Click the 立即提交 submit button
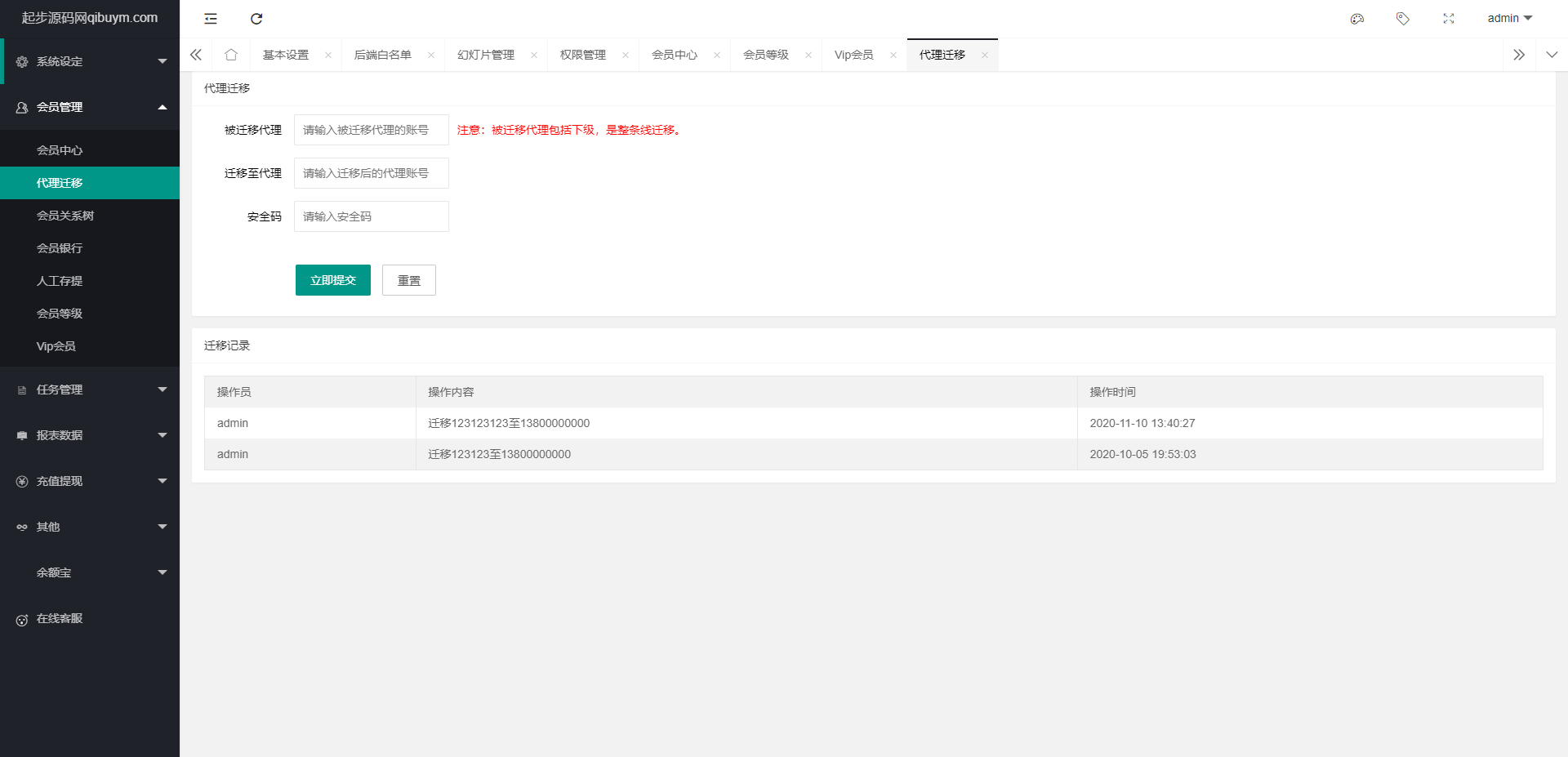This screenshot has height=757, width=1568. pos(333,280)
